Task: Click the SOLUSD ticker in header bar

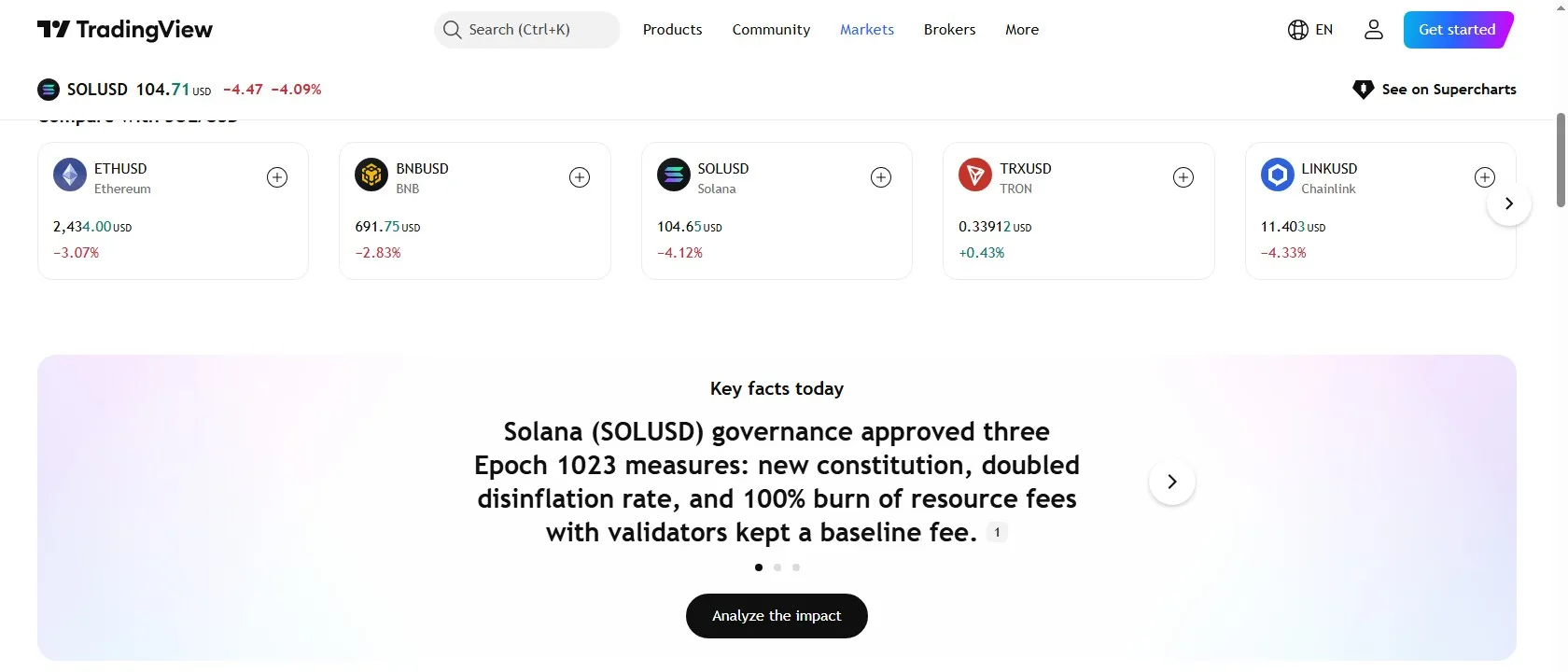Action: click(97, 90)
